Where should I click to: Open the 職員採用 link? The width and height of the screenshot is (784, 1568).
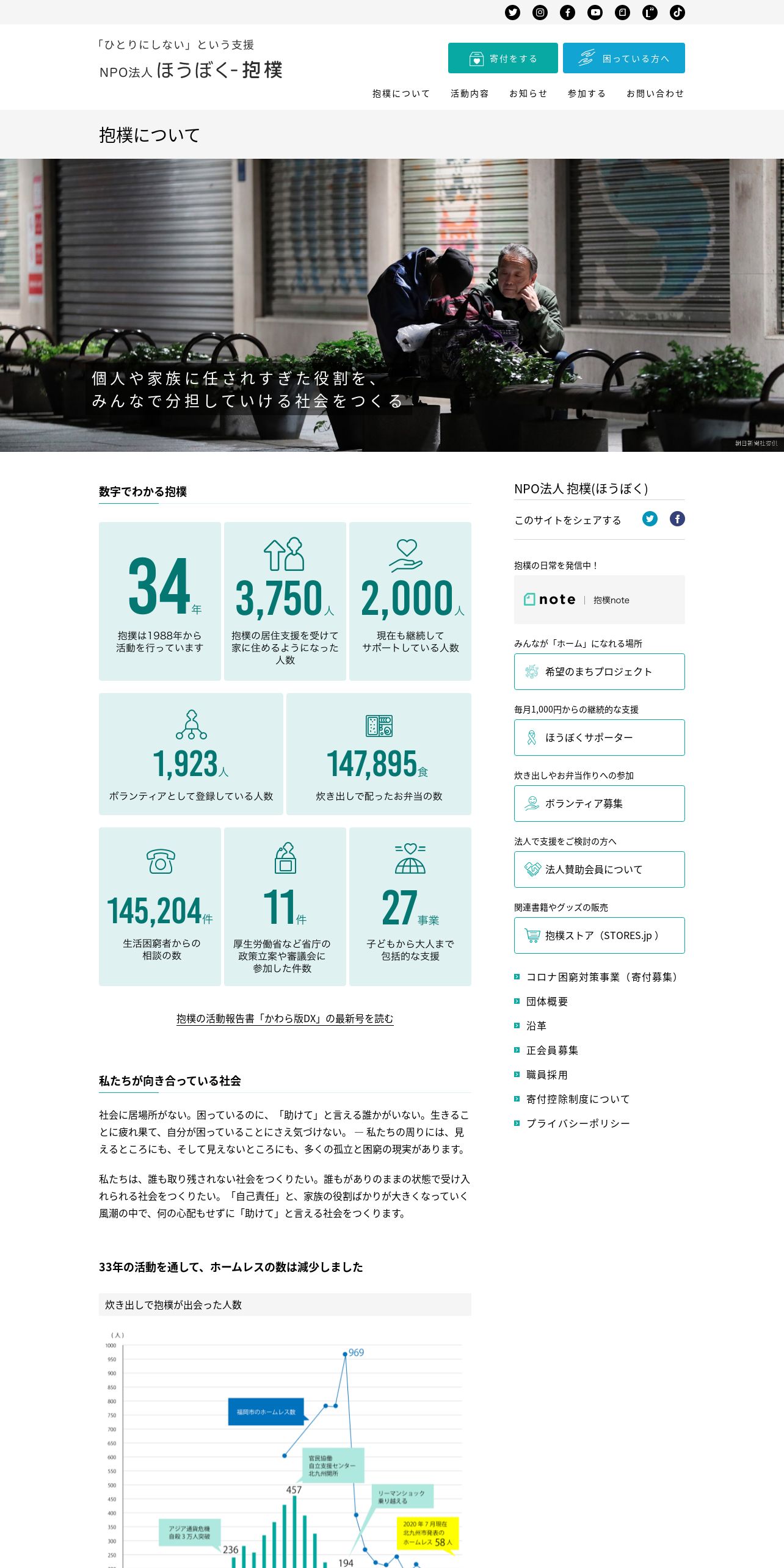click(547, 1075)
